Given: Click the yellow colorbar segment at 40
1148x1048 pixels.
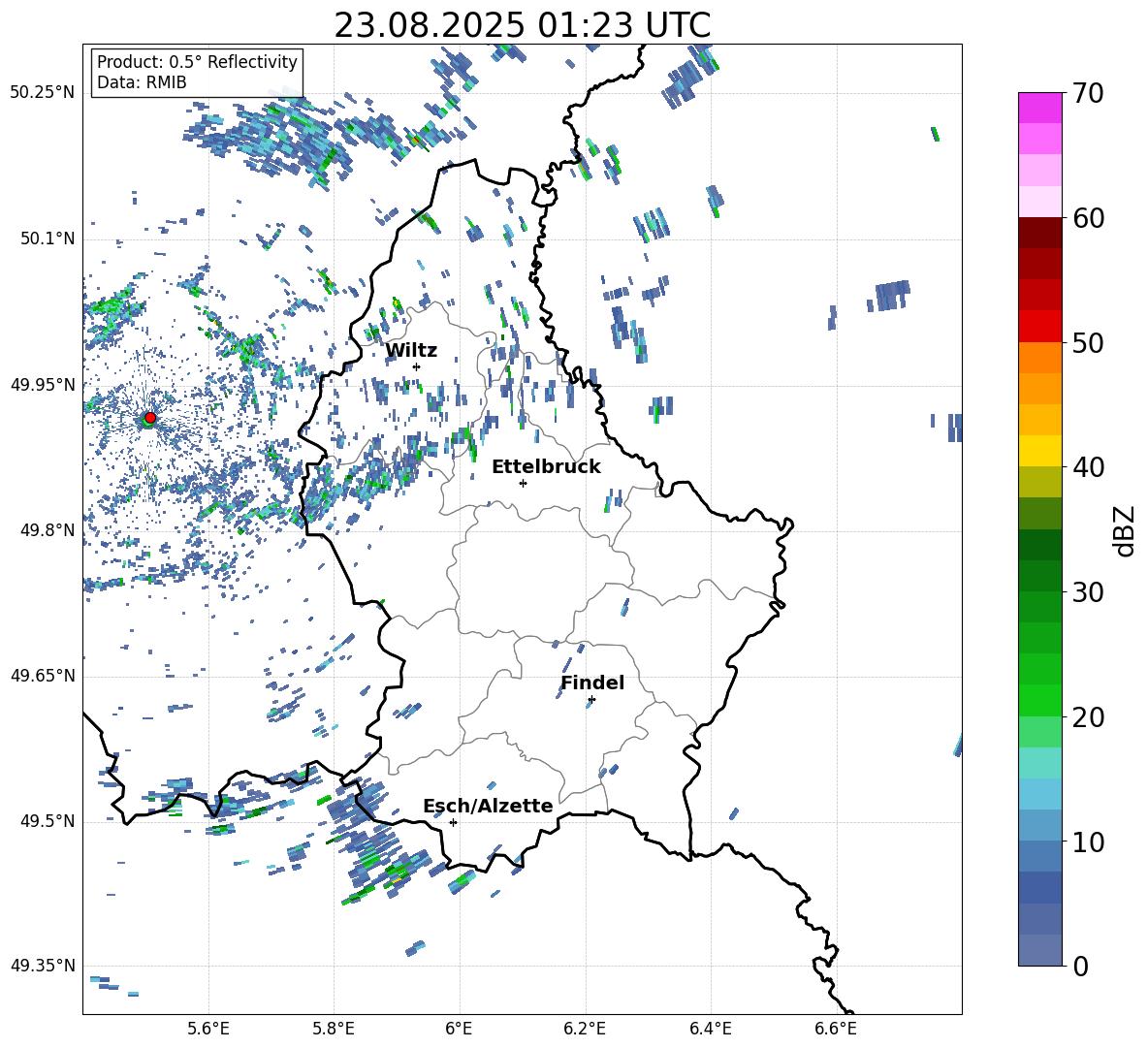Looking at the screenshot, I should pos(1039,451).
